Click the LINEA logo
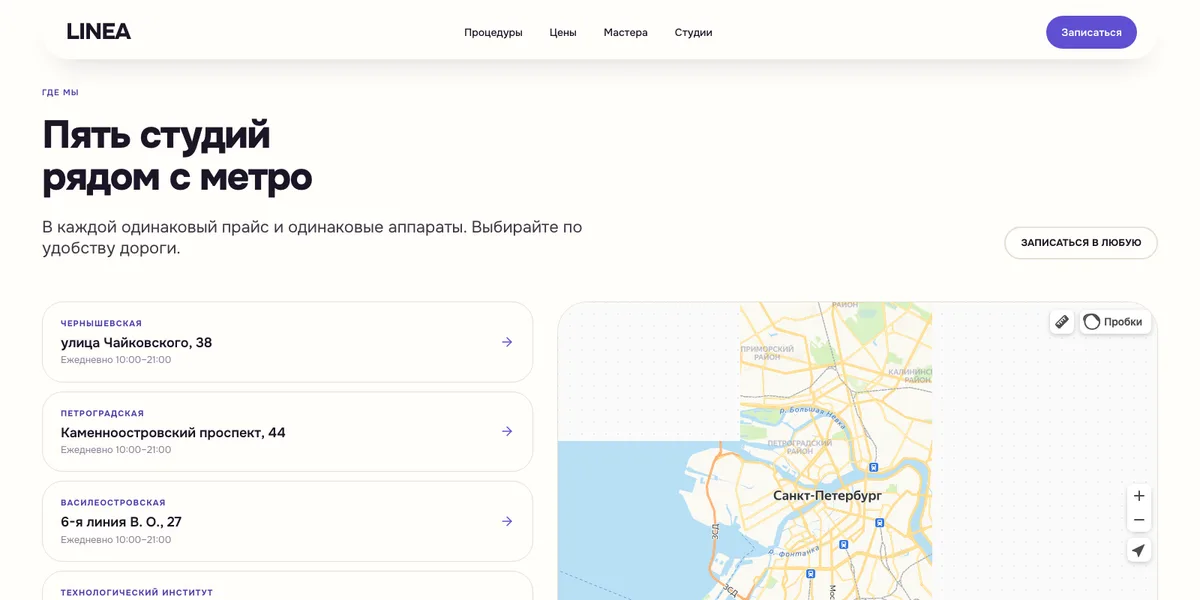 [x=99, y=32]
